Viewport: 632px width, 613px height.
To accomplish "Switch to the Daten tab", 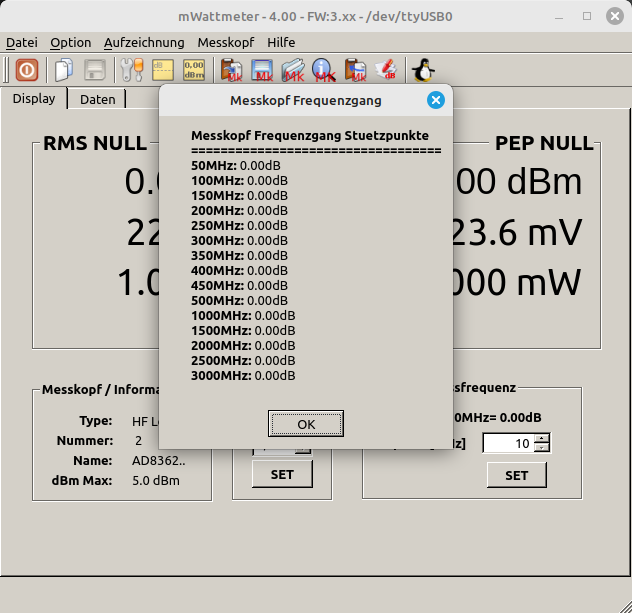I will pos(97,99).
